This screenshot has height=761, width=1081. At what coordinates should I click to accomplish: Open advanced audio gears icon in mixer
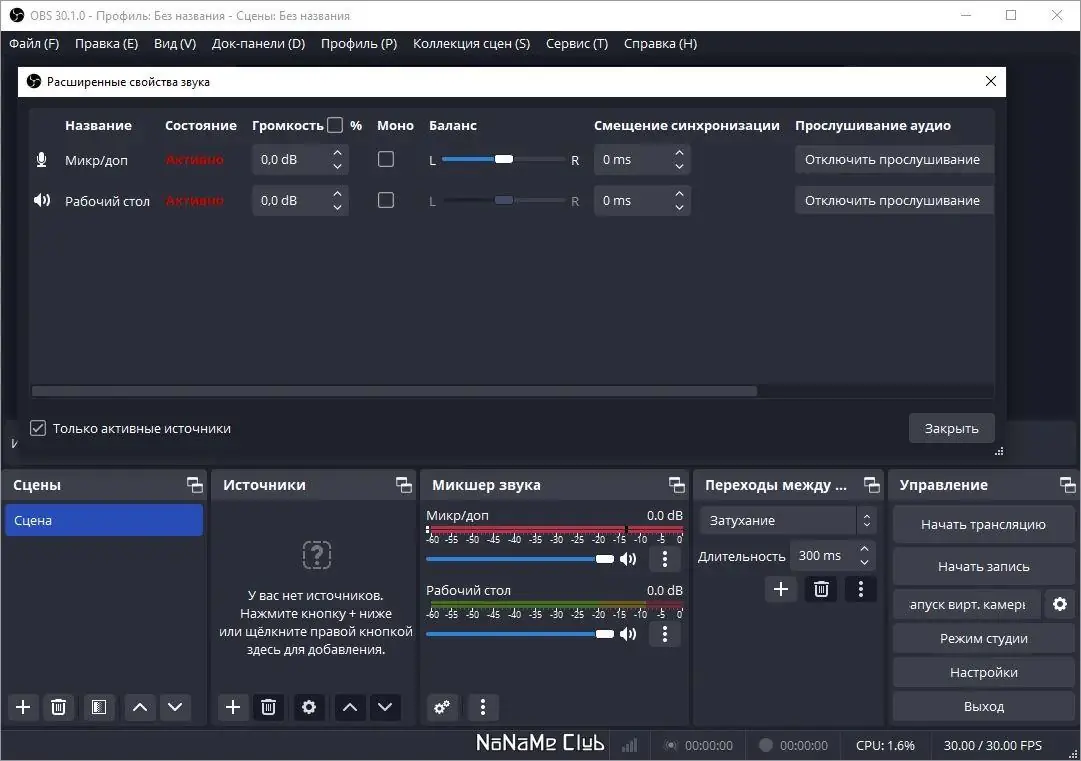click(x=442, y=707)
